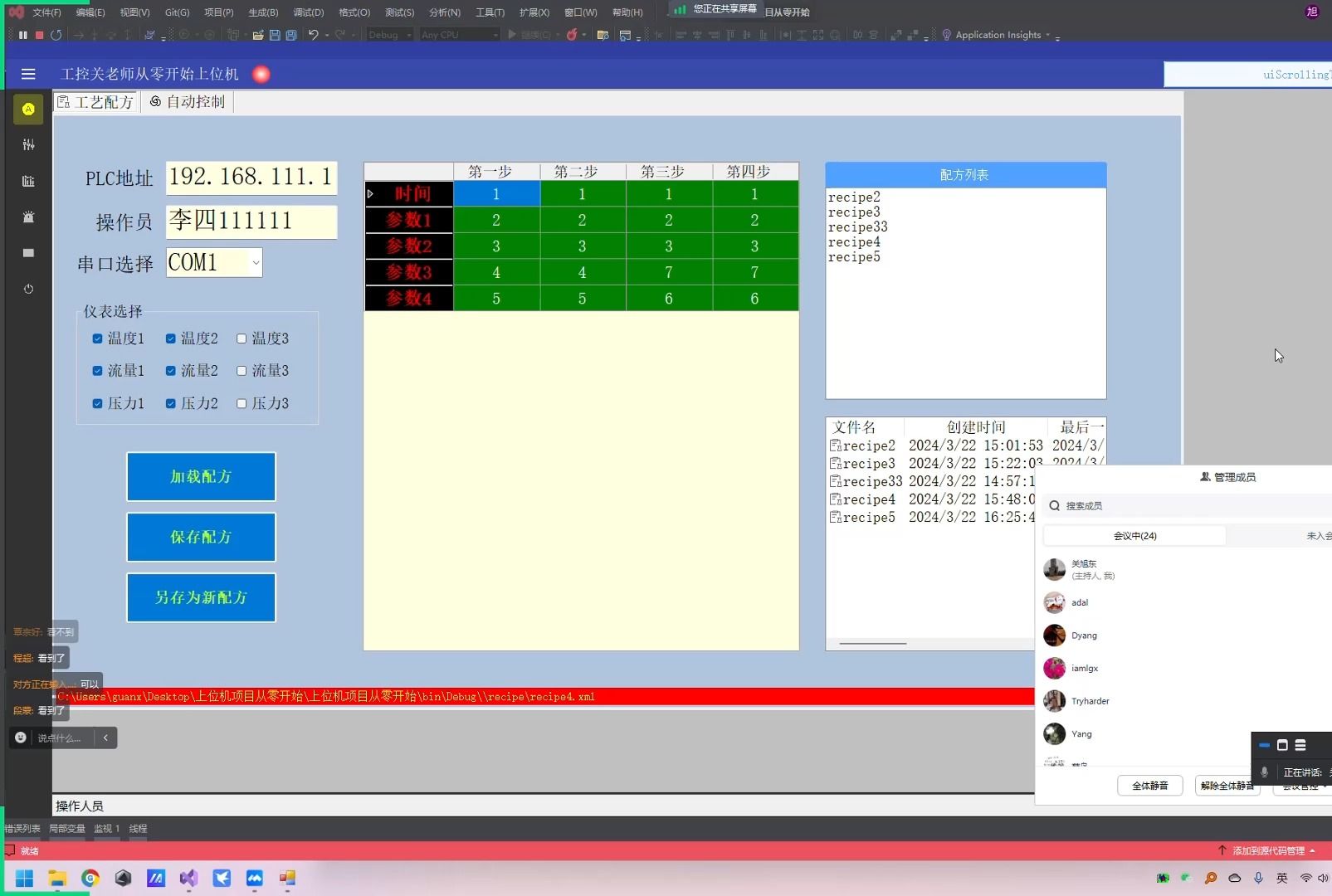The image size is (1332, 896).
Task: Check the 温度3 checkbox
Action: tap(242, 338)
